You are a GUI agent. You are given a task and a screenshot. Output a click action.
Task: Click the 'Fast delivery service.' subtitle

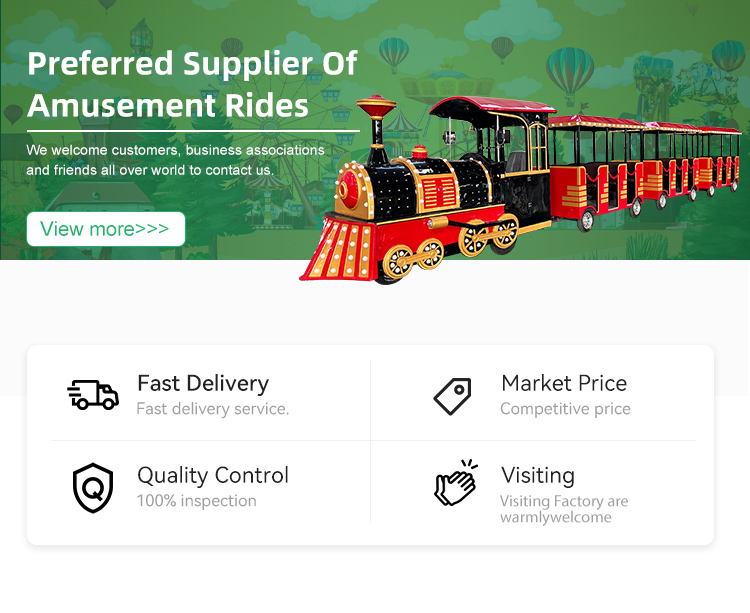coord(213,409)
